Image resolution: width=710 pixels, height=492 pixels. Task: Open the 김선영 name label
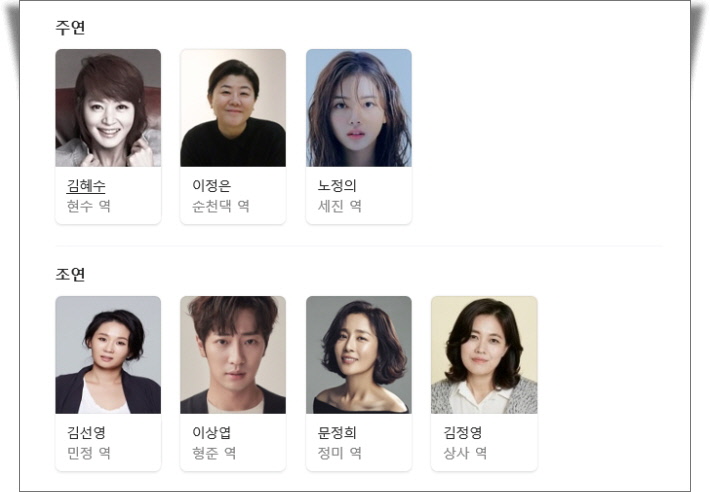click(x=86, y=433)
